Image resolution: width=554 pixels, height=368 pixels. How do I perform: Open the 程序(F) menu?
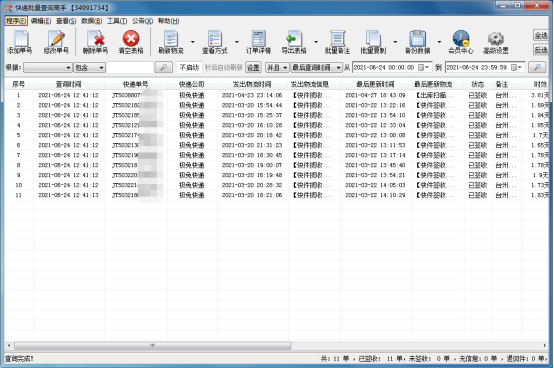[16, 21]
